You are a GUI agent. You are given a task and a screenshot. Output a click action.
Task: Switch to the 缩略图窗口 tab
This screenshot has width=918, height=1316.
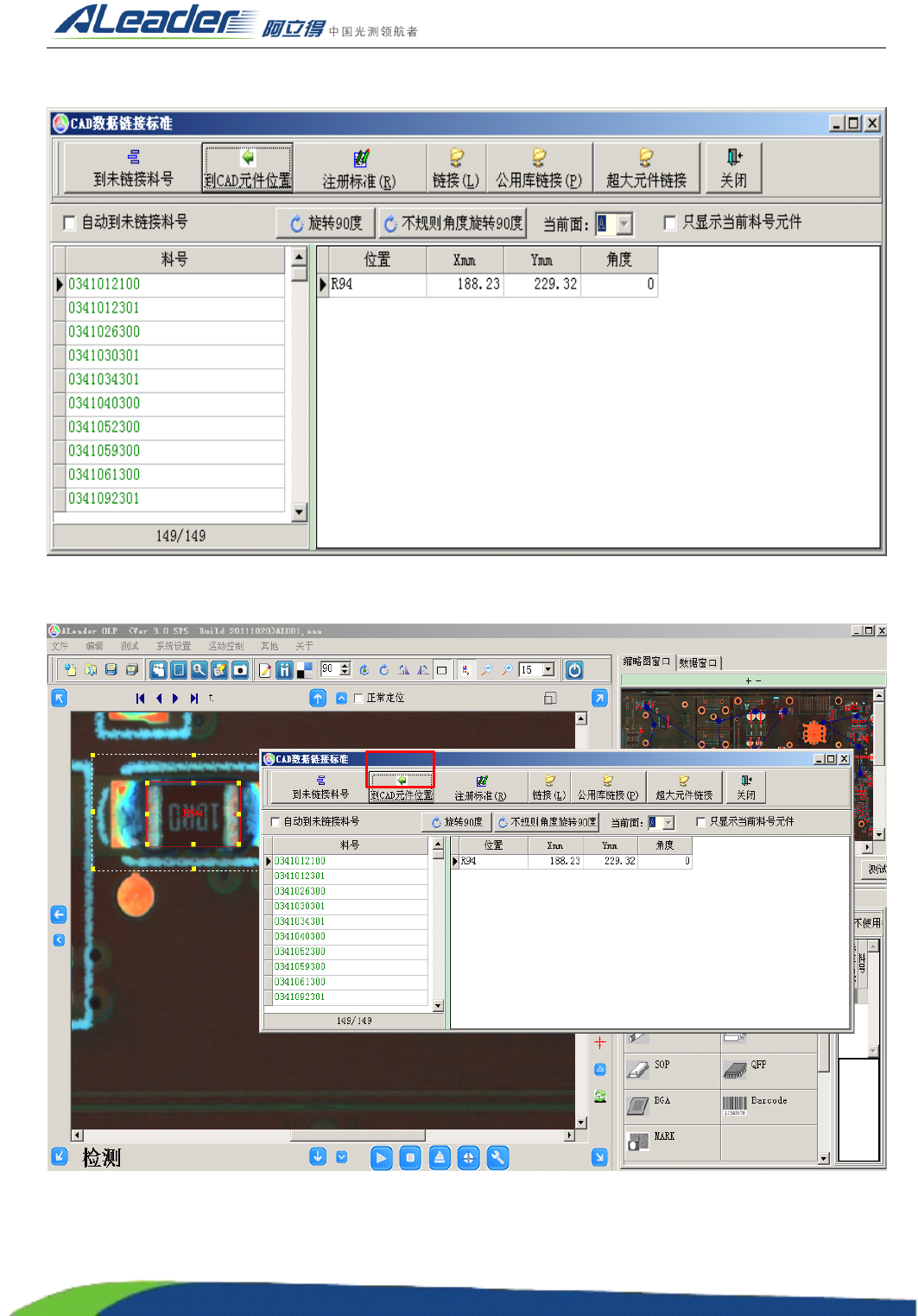pos(647,661)
